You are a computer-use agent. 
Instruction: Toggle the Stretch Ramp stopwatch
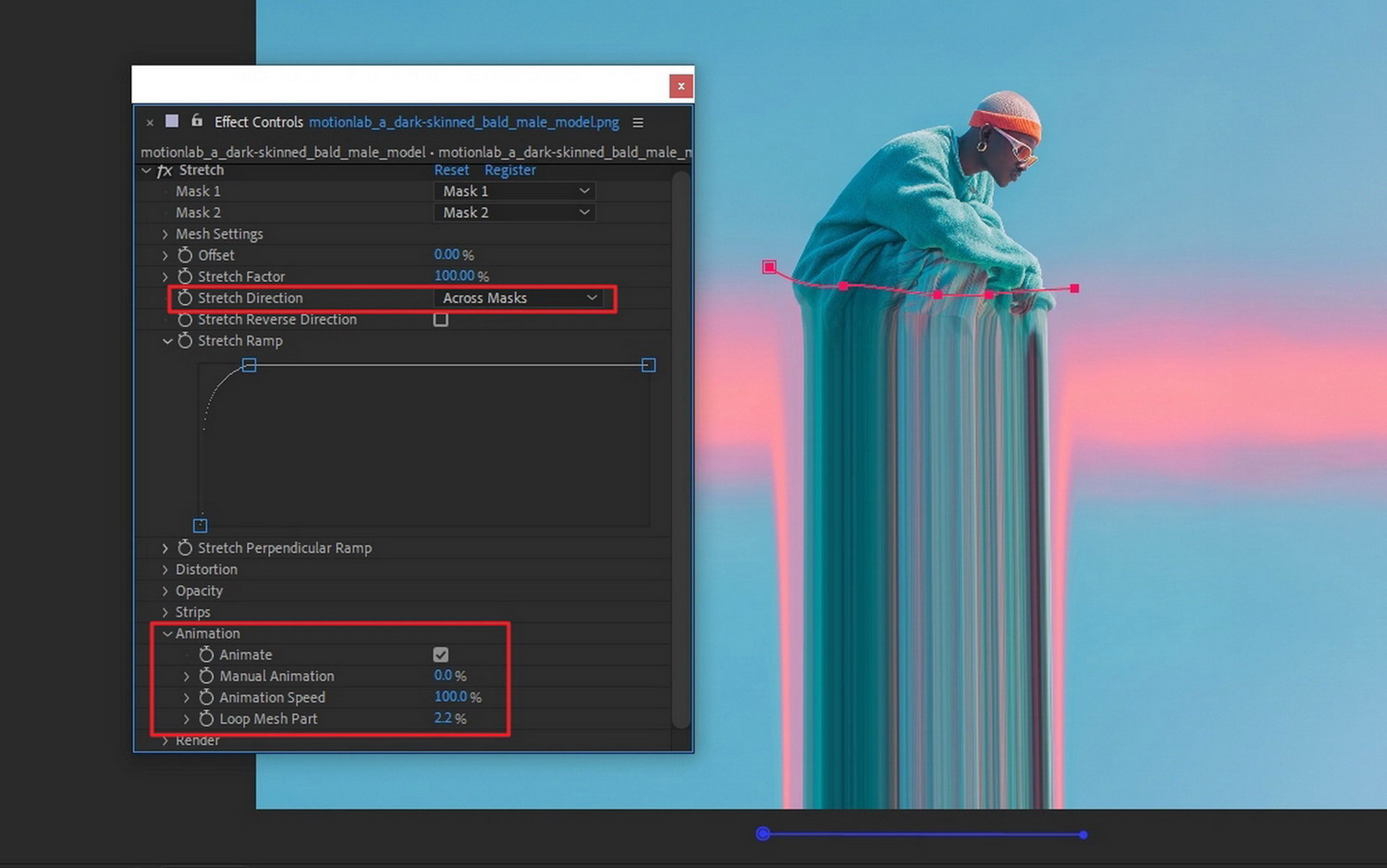click(185, 340)
